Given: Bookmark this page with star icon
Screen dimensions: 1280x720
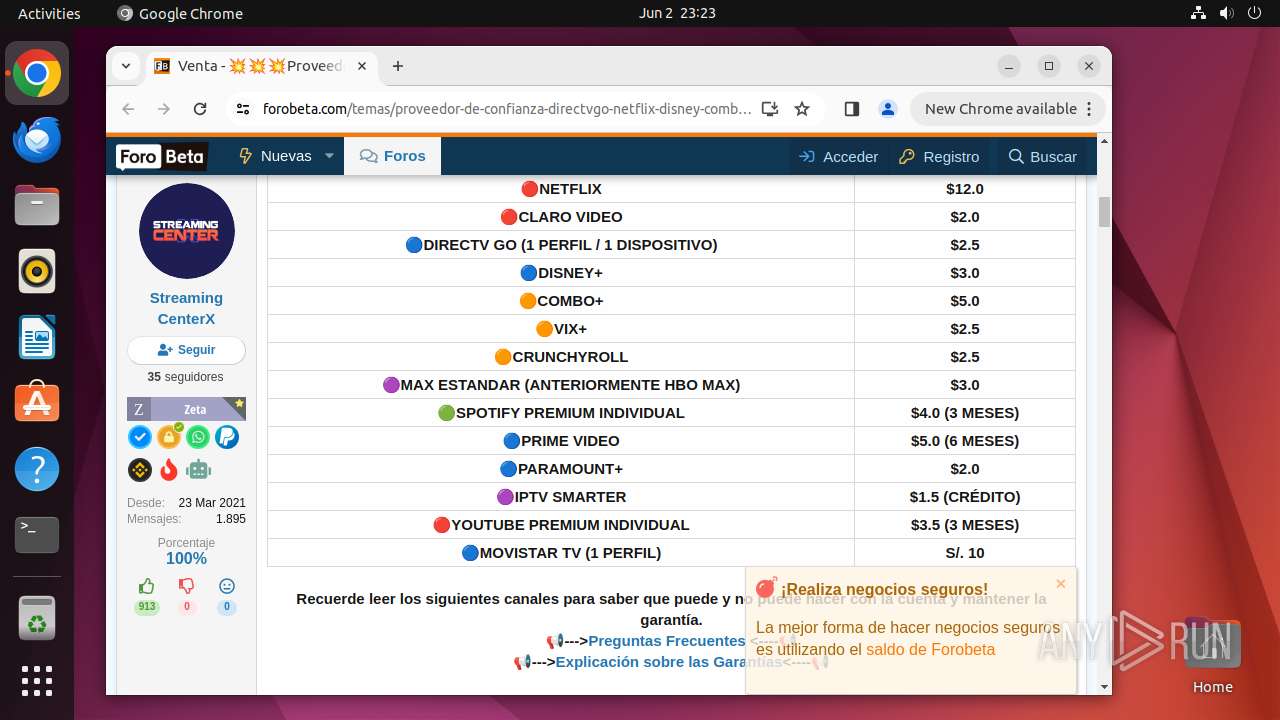Looking at the screenshot, I should pyautogui.click(x=802, y=109).
